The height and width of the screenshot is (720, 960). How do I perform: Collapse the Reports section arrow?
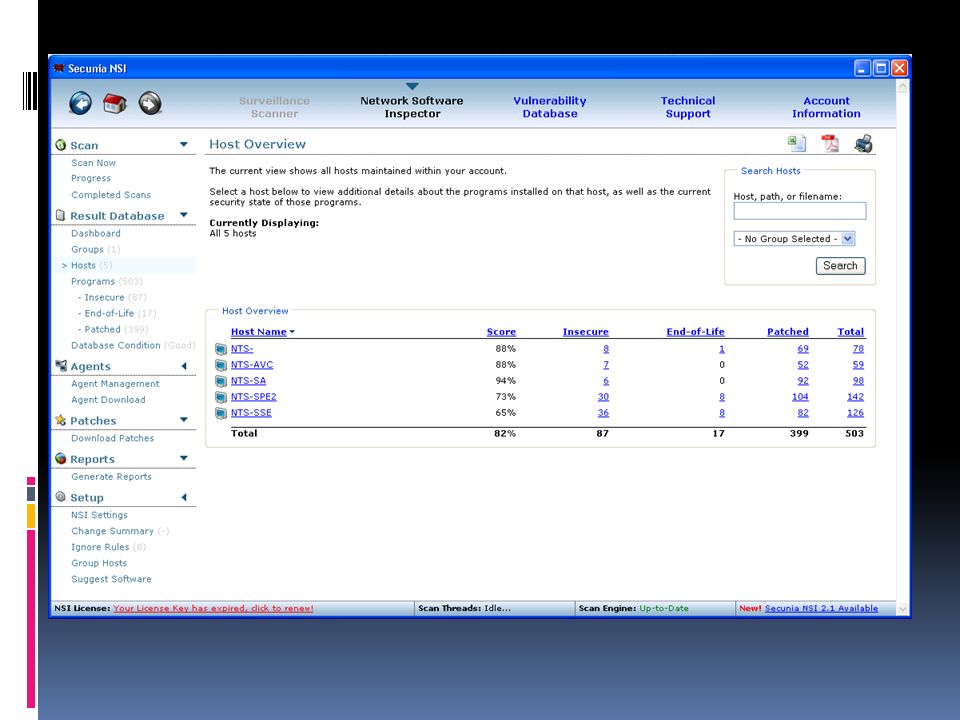pos(184,458)
